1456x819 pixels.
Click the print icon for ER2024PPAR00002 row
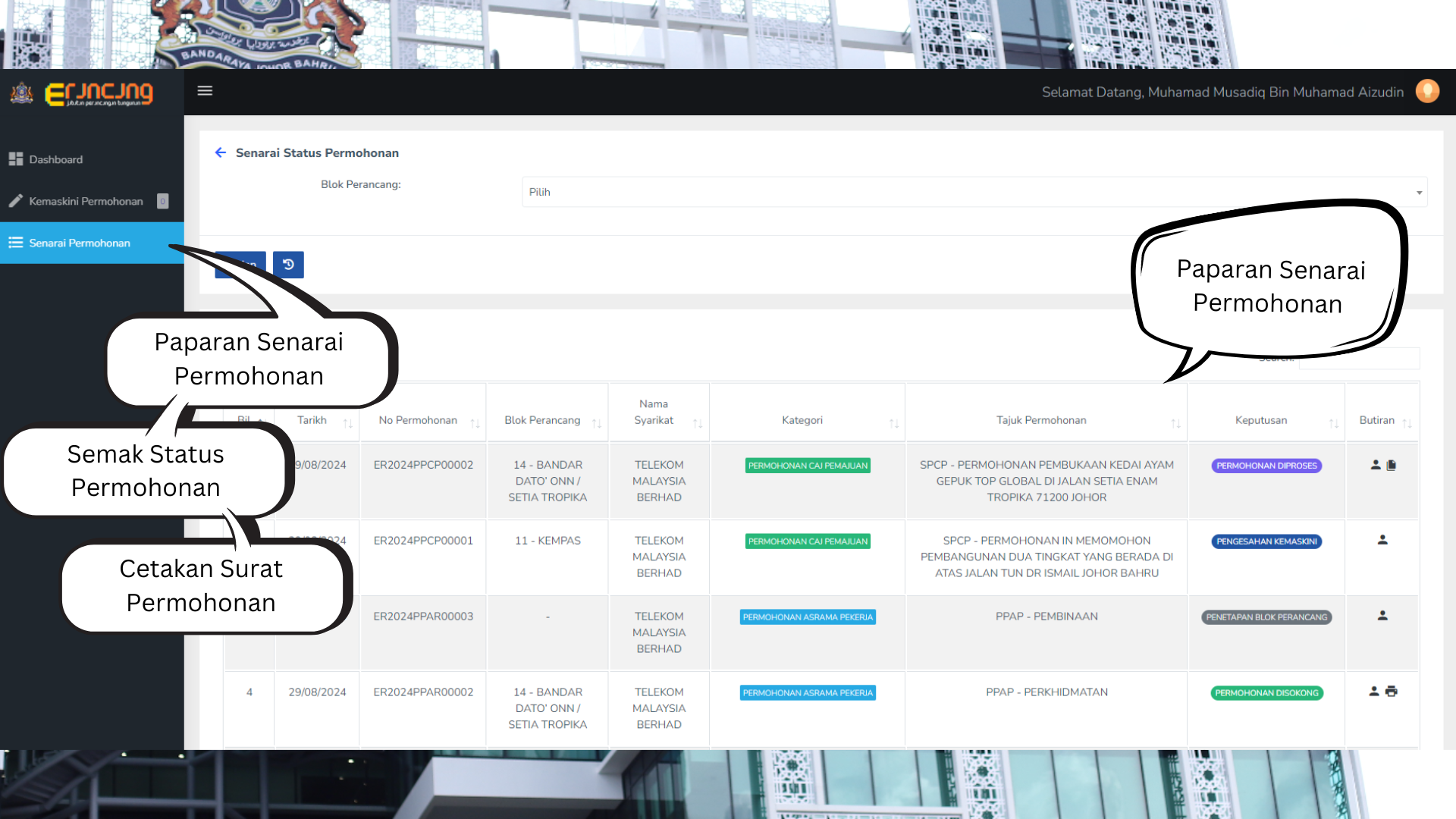1392,692
